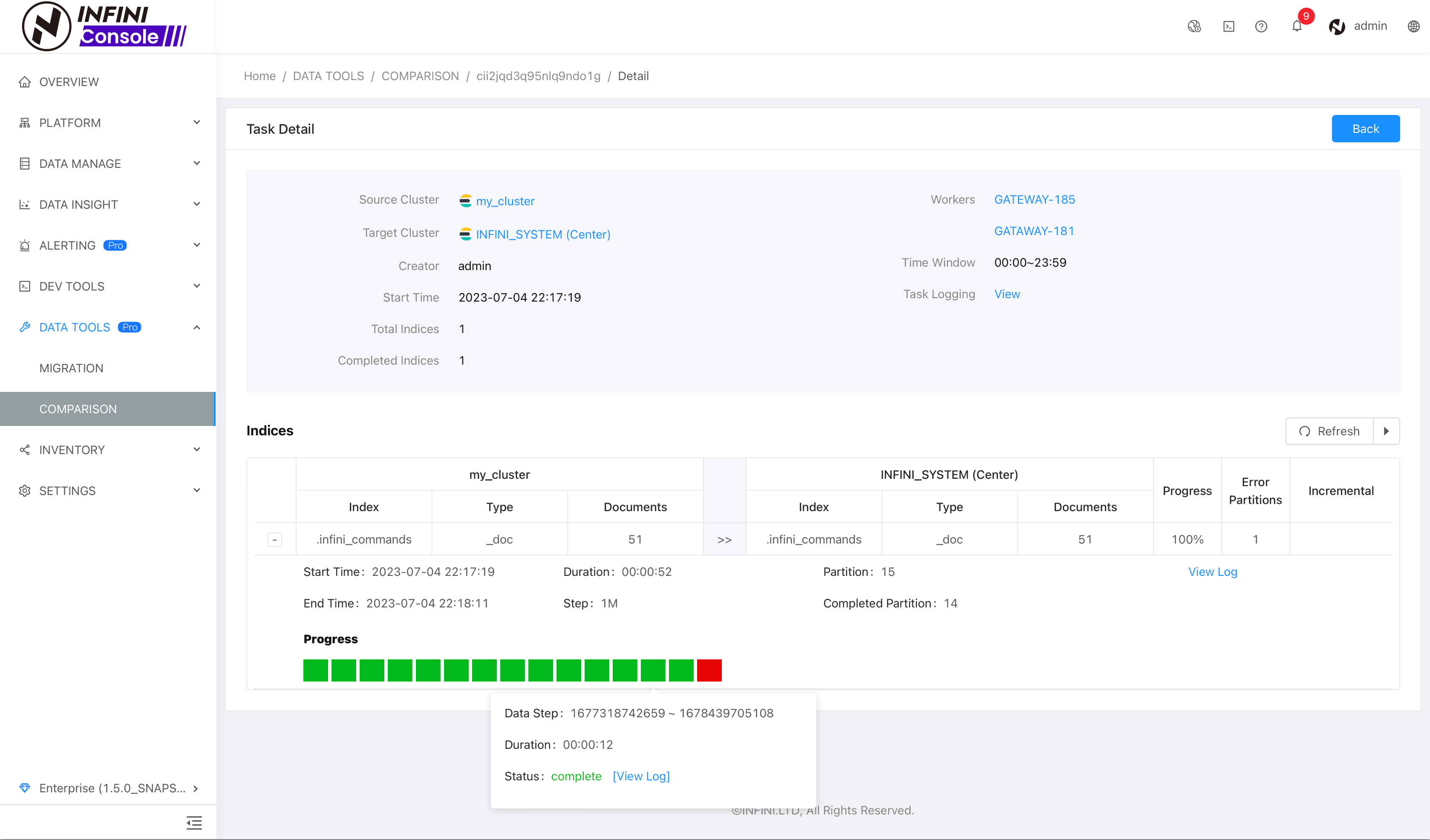Expand the DATA INSIGHT menu chevron
The image size is (1430, 840).
[197, 204]
